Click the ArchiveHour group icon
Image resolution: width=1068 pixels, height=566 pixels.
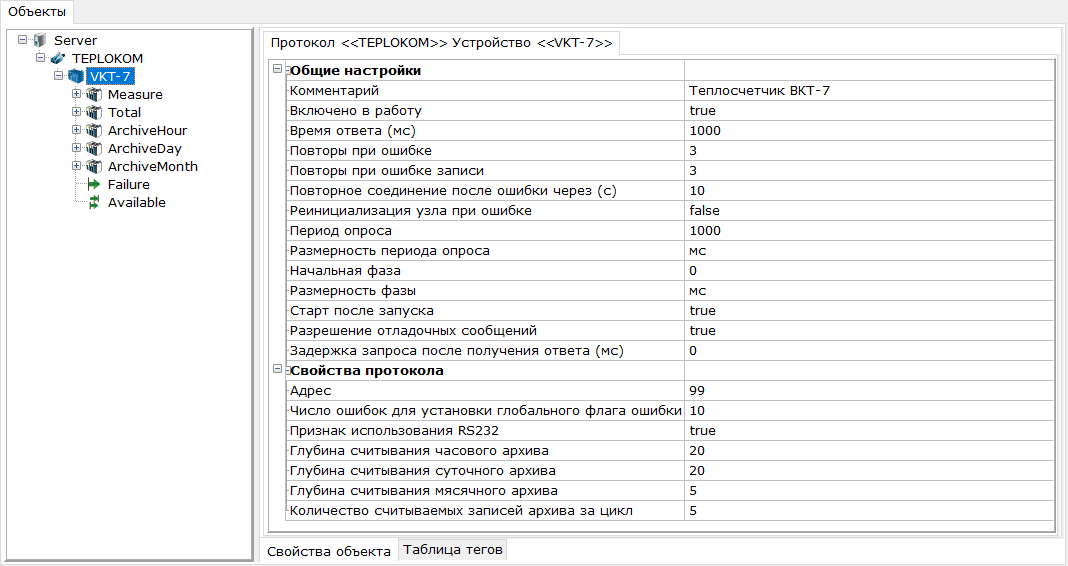(x=94, y=130)
